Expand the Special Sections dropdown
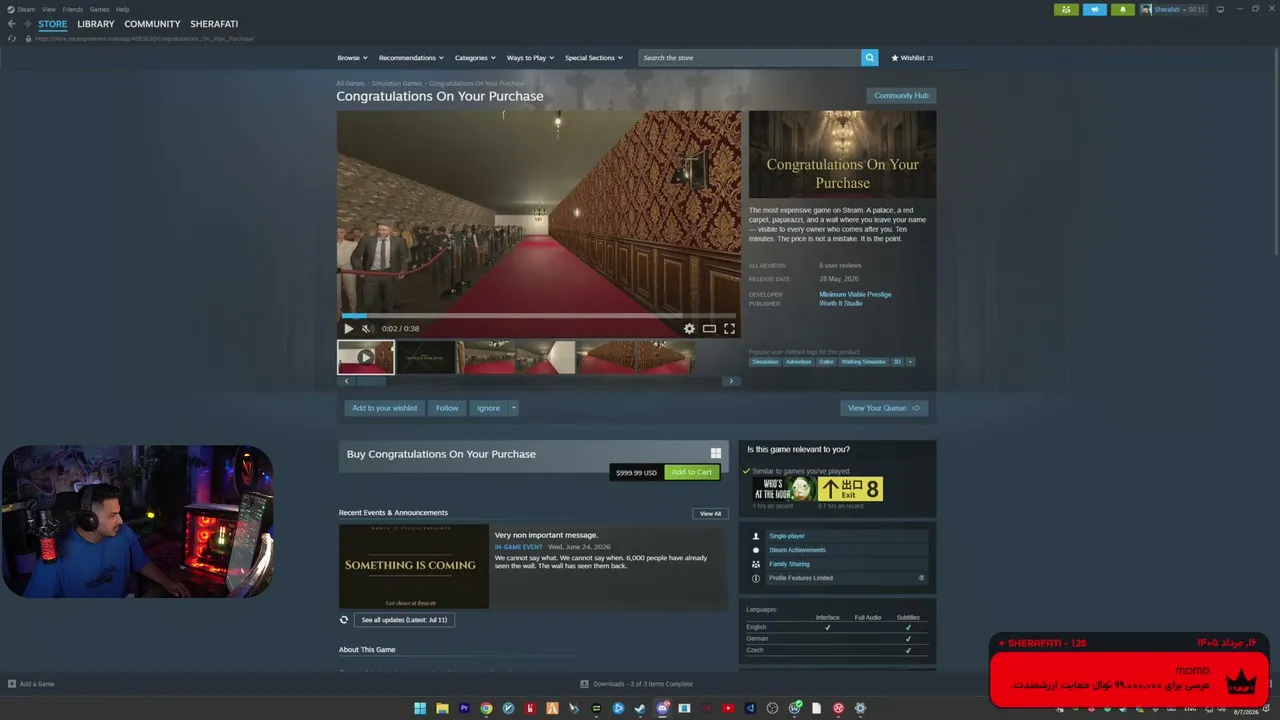 coord(594,58)
